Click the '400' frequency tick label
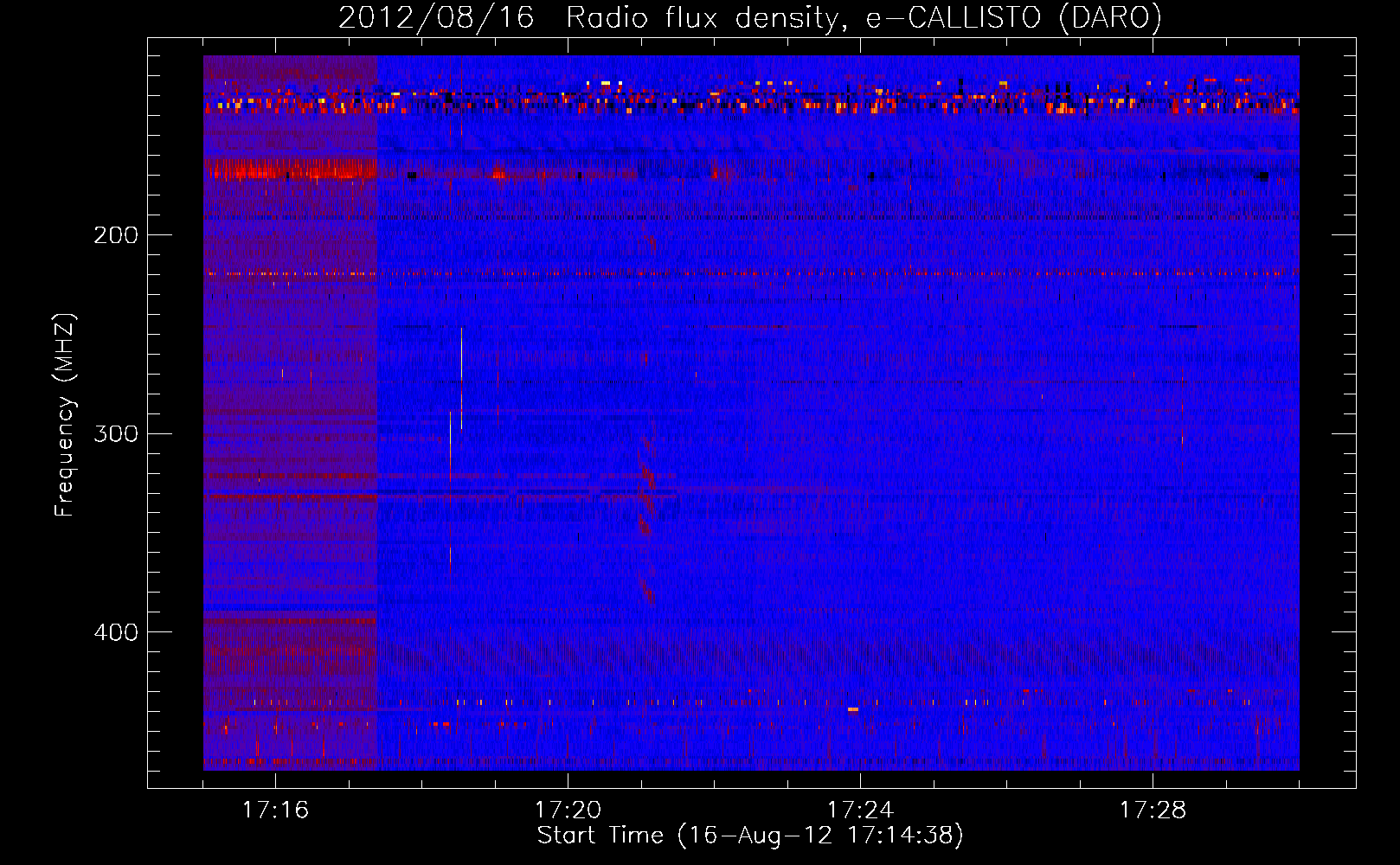 click(x=116, y=632)
